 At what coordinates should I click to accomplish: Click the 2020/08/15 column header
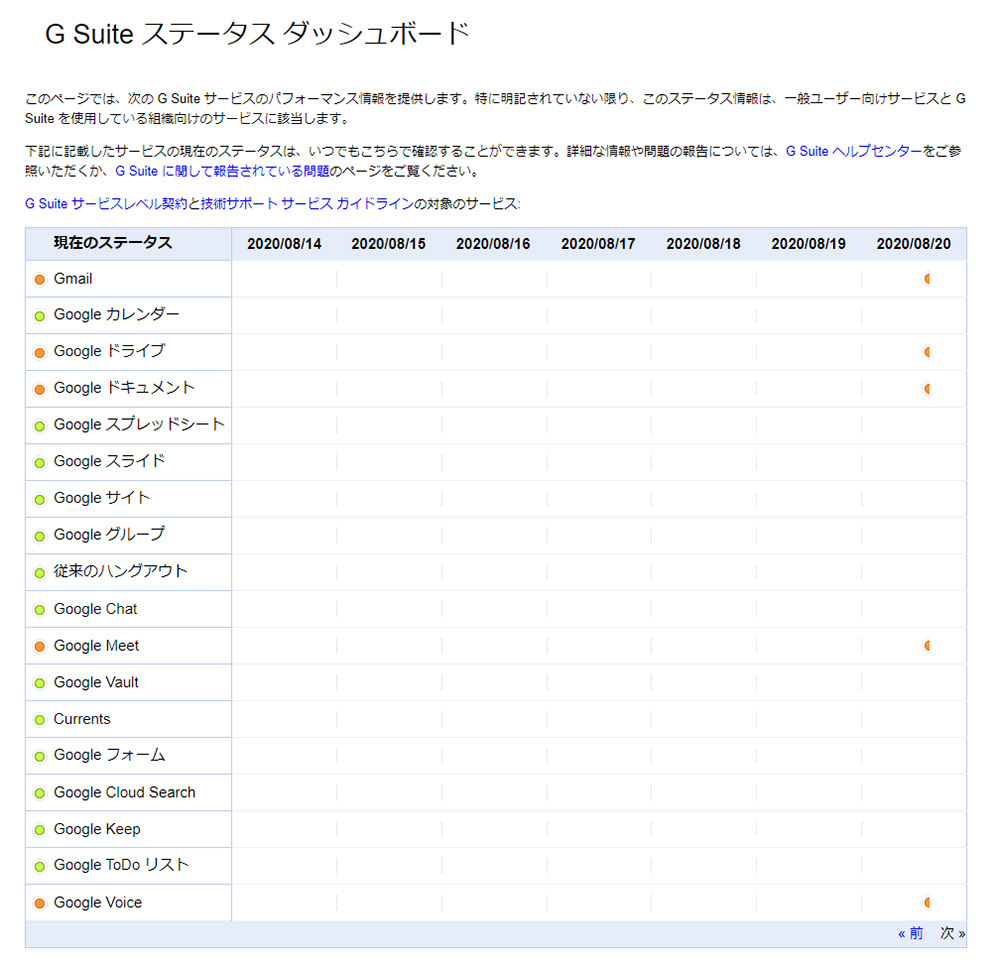click(x=388, y=244)
